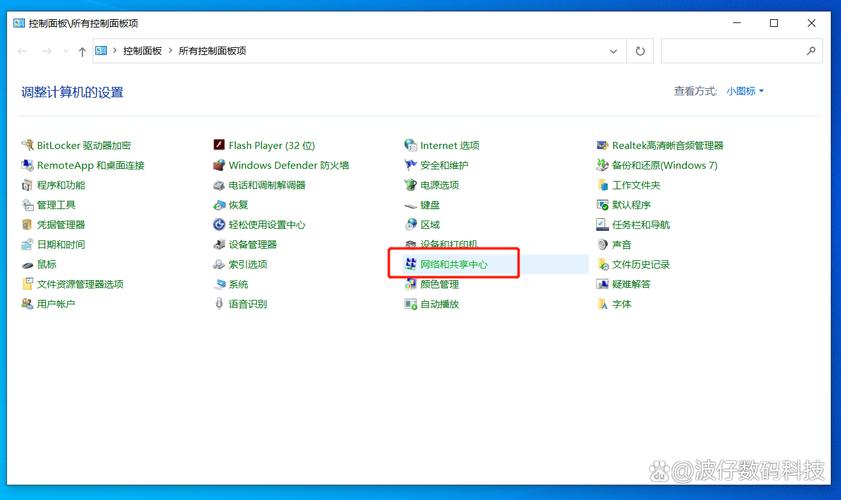Click the 文件资源管理器选项 icon
841x500 pixels.
pos(27,284)
